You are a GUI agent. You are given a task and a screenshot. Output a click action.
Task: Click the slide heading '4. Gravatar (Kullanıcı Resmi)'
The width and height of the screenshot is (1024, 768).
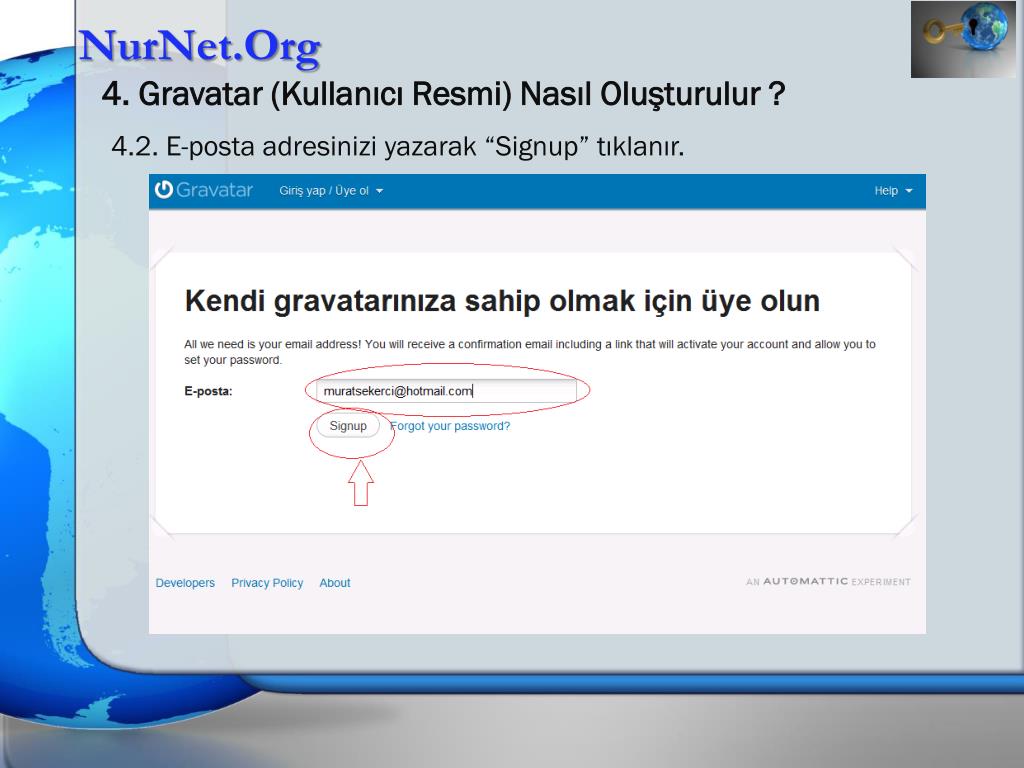(x=443, y=95)
